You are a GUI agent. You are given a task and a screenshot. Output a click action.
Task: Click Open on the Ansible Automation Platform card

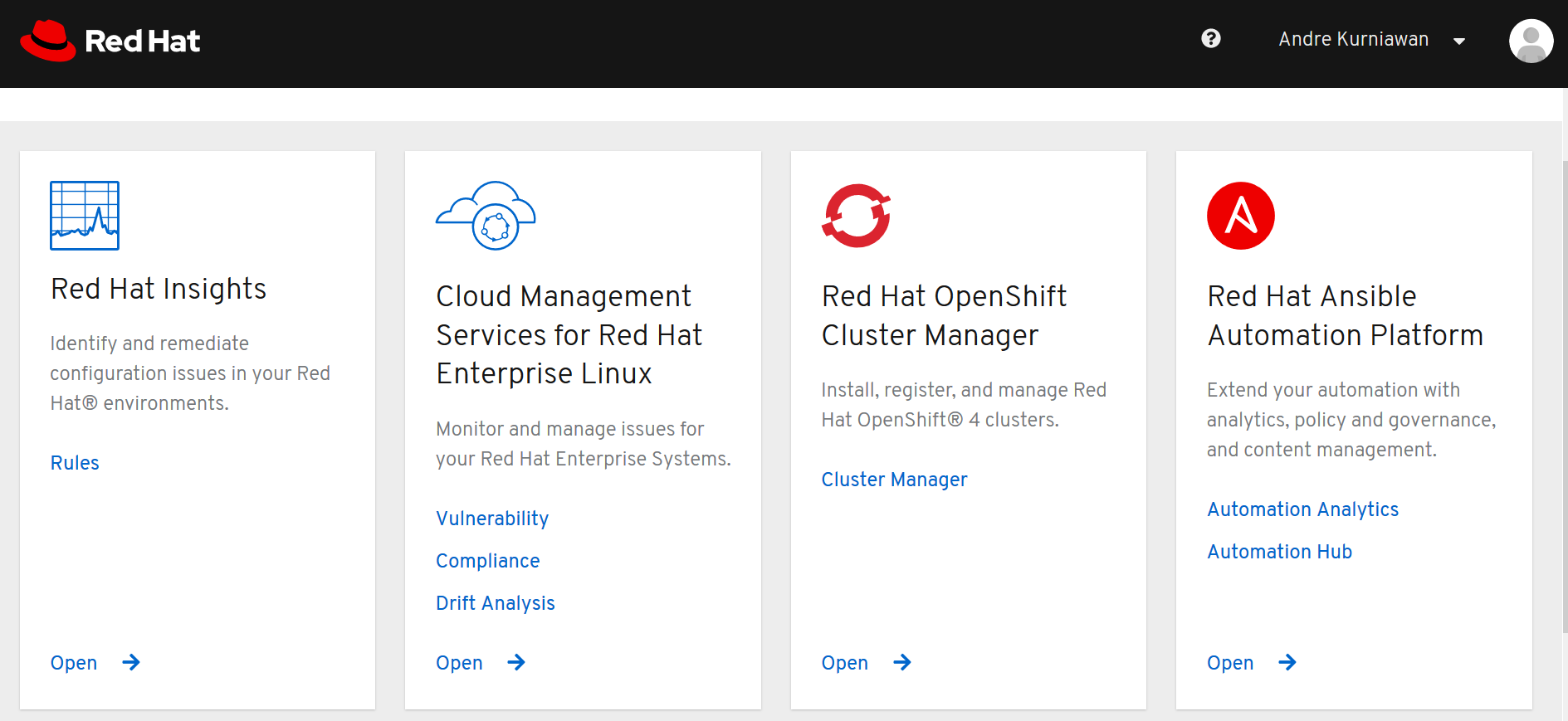[1230, 663]
